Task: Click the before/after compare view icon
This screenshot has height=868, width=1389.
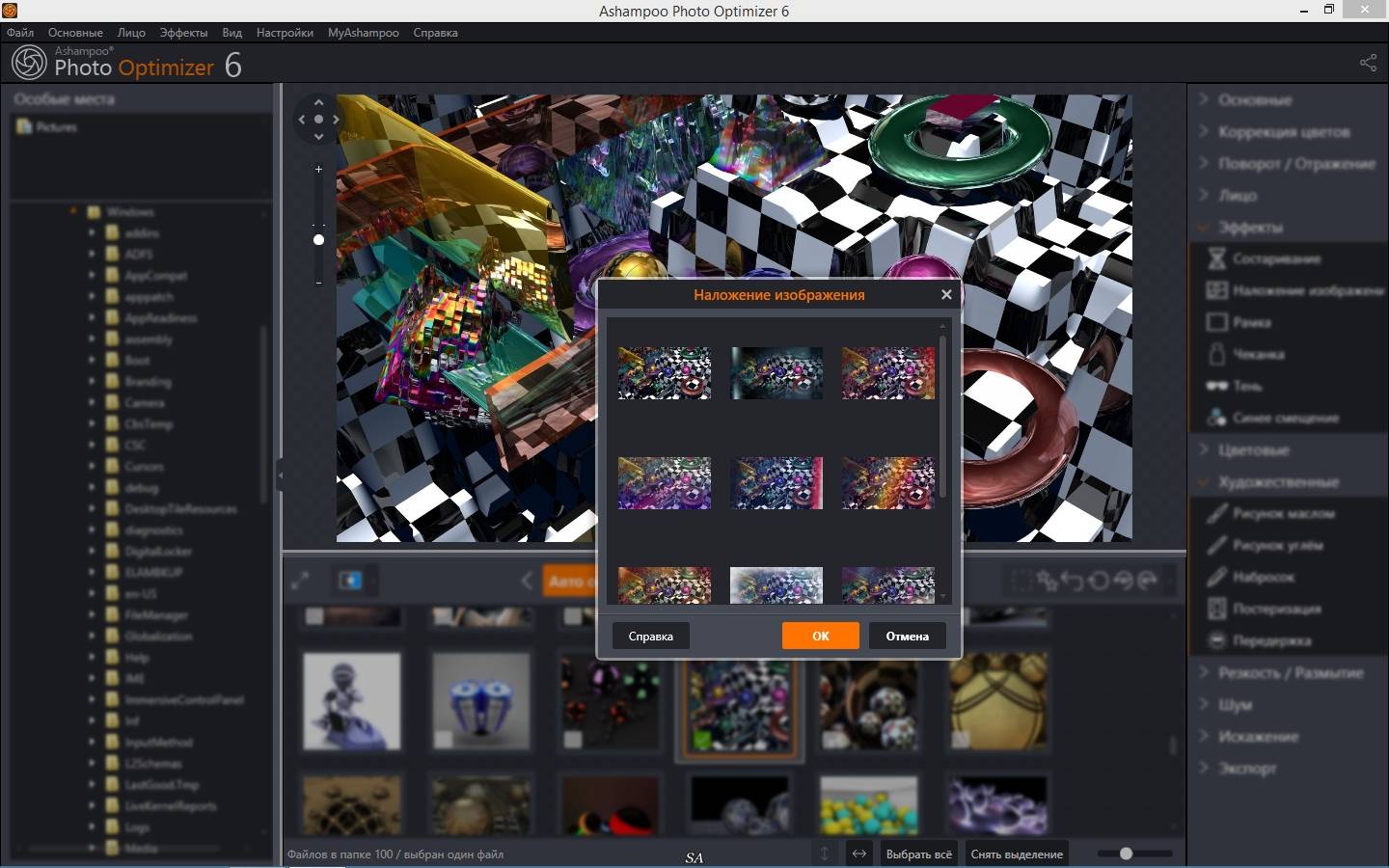Action: 350,581
